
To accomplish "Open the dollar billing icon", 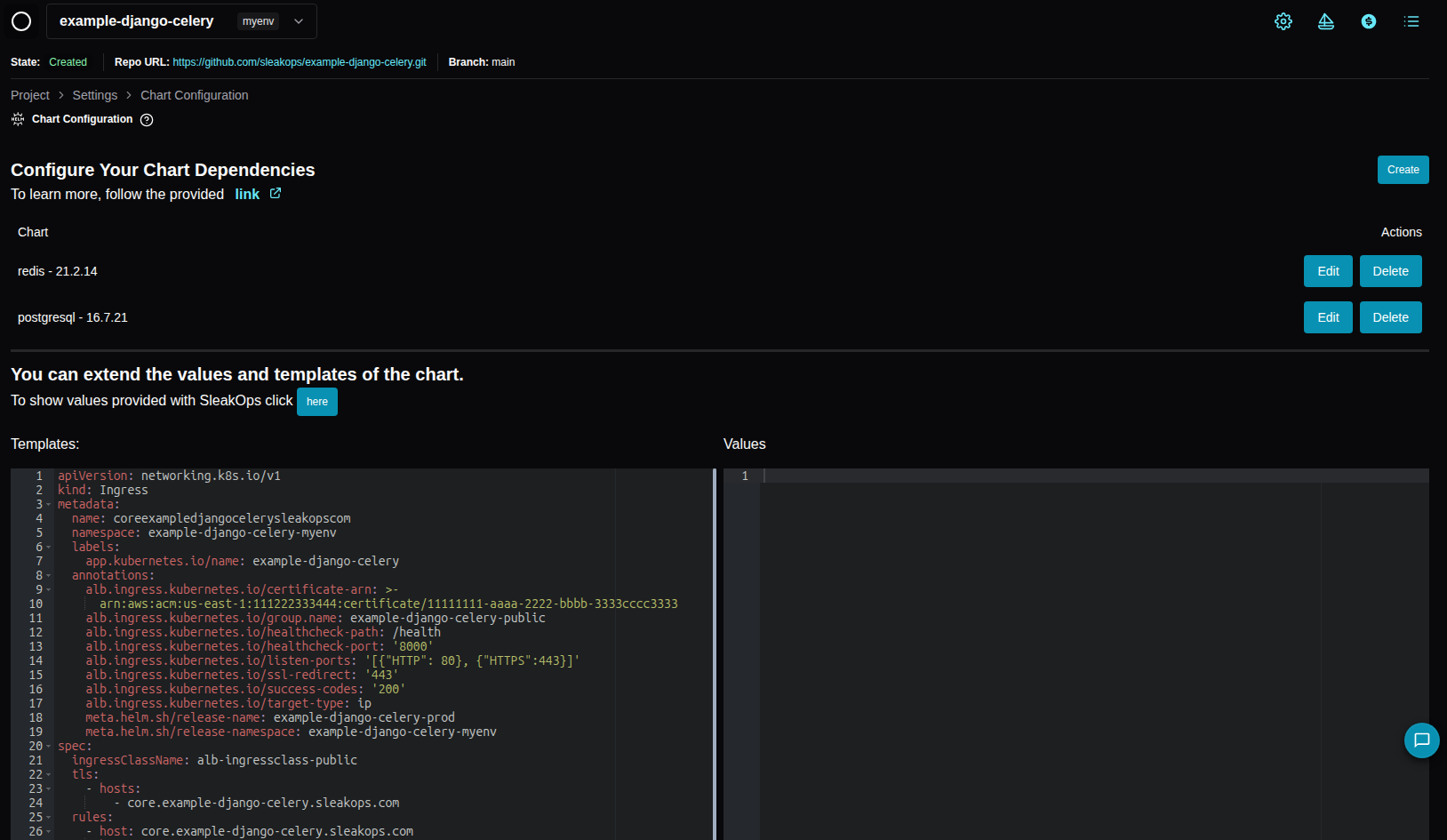I will click(1369, 21).
